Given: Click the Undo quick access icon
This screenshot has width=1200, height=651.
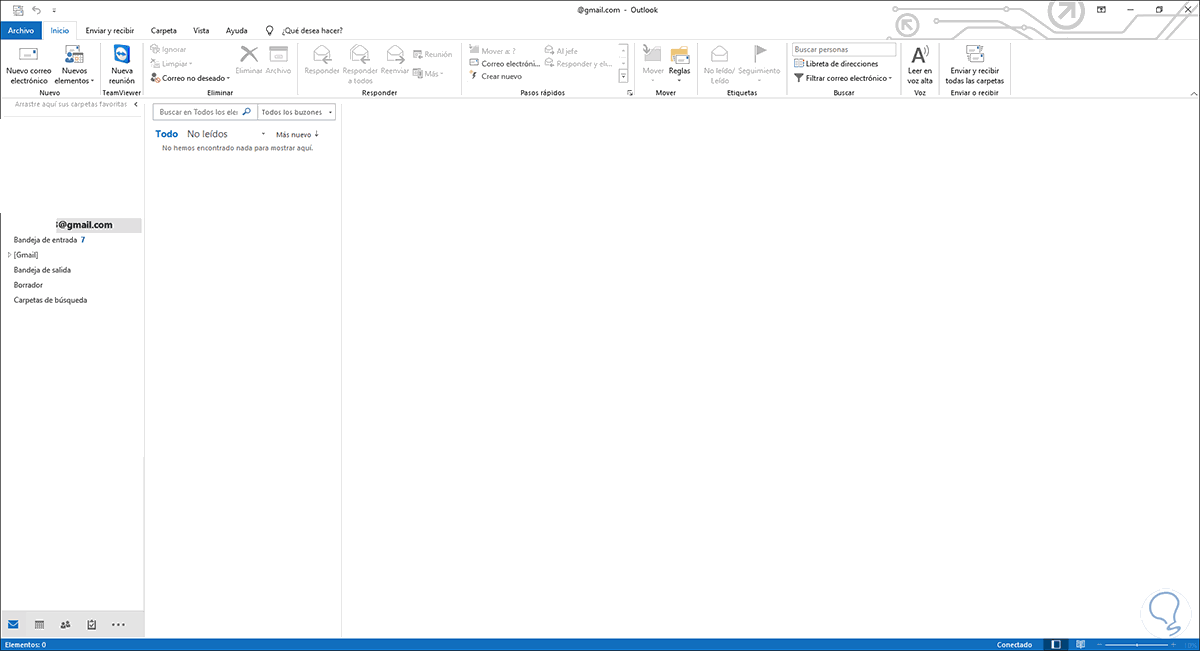Looking at the screenshot, I should point(36,9).
